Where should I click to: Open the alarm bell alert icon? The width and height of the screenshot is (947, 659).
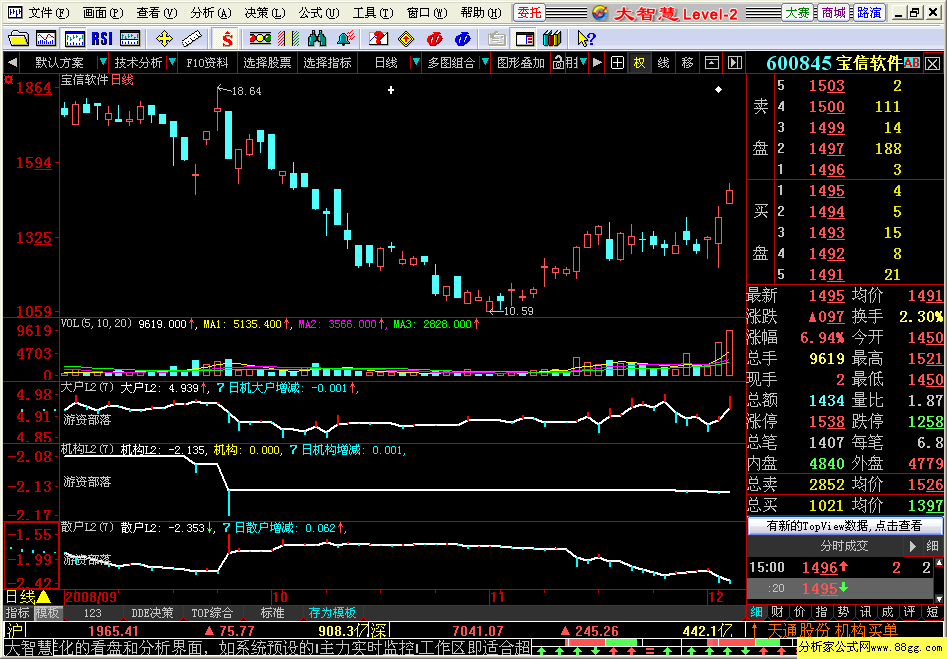tap(345, 39)
